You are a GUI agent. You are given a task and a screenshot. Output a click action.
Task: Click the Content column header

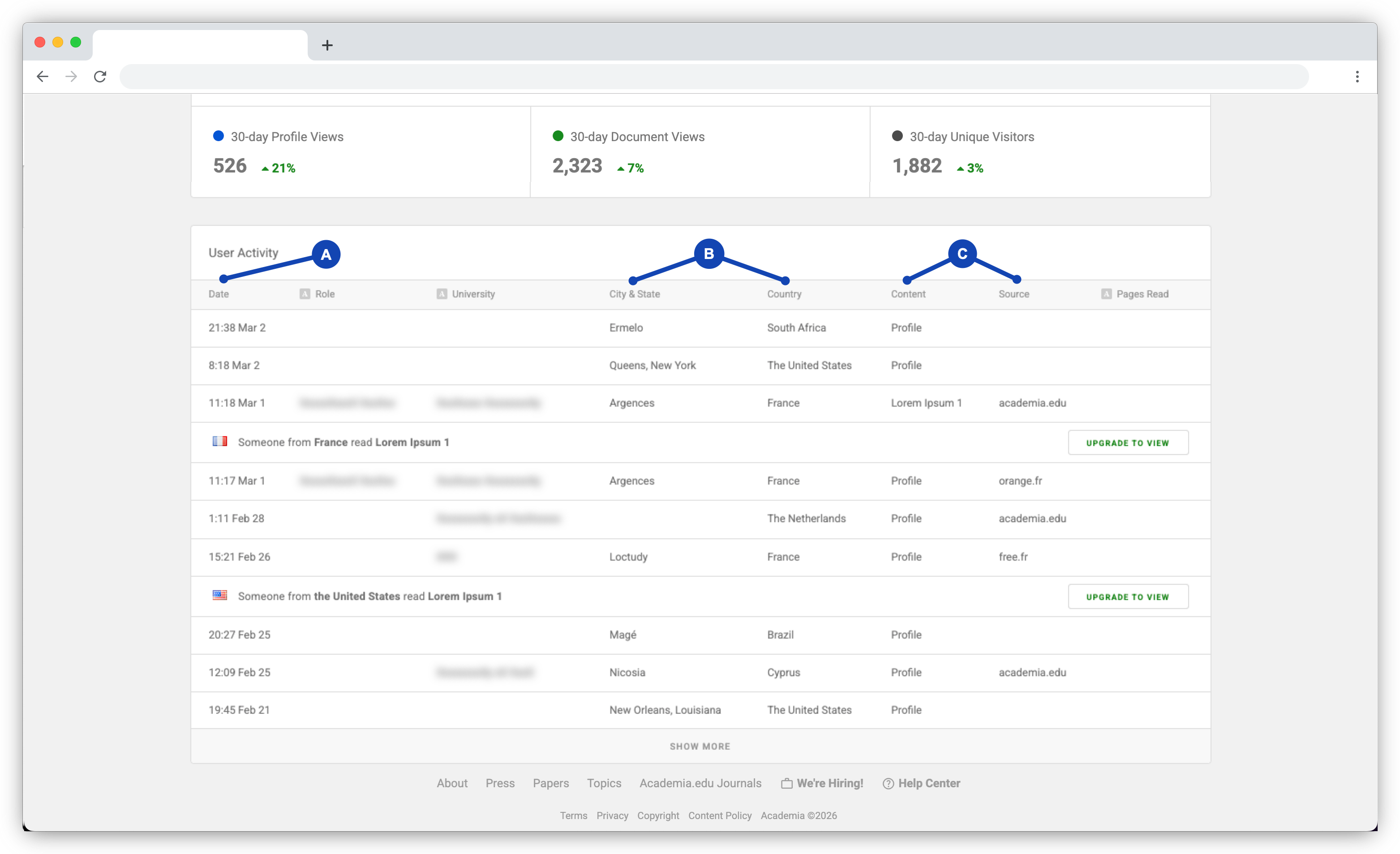908,294
